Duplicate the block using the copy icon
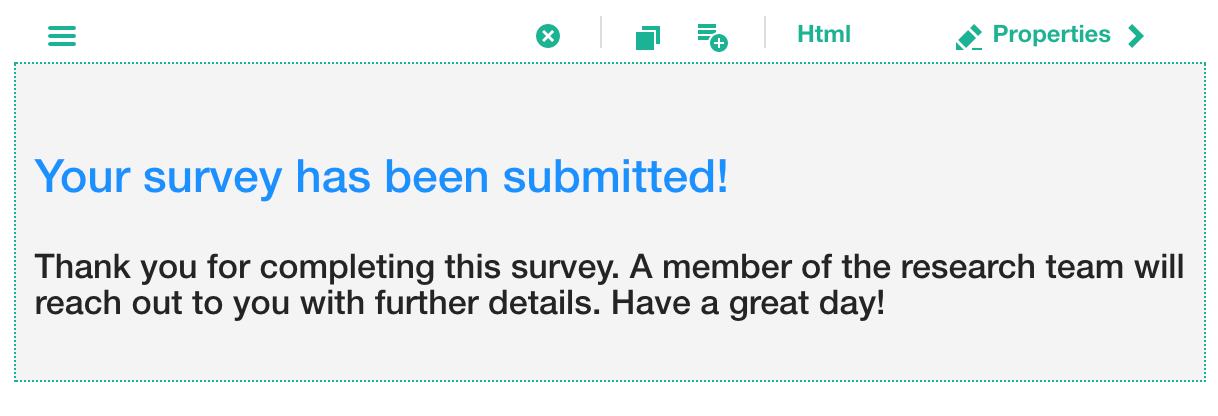Image resolution: width=1218 pixels, height=416 pixels. (648, 37)
